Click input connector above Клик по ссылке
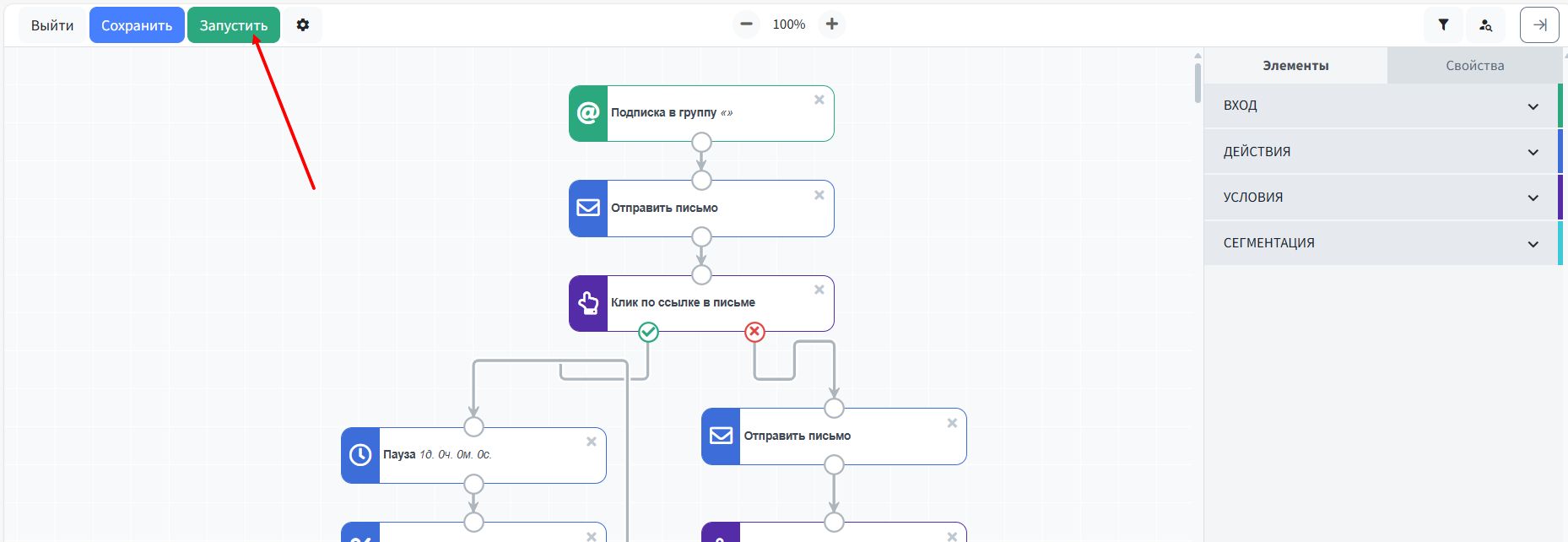1568x542 pixels. pyautogui.click(x=701, y=274)
